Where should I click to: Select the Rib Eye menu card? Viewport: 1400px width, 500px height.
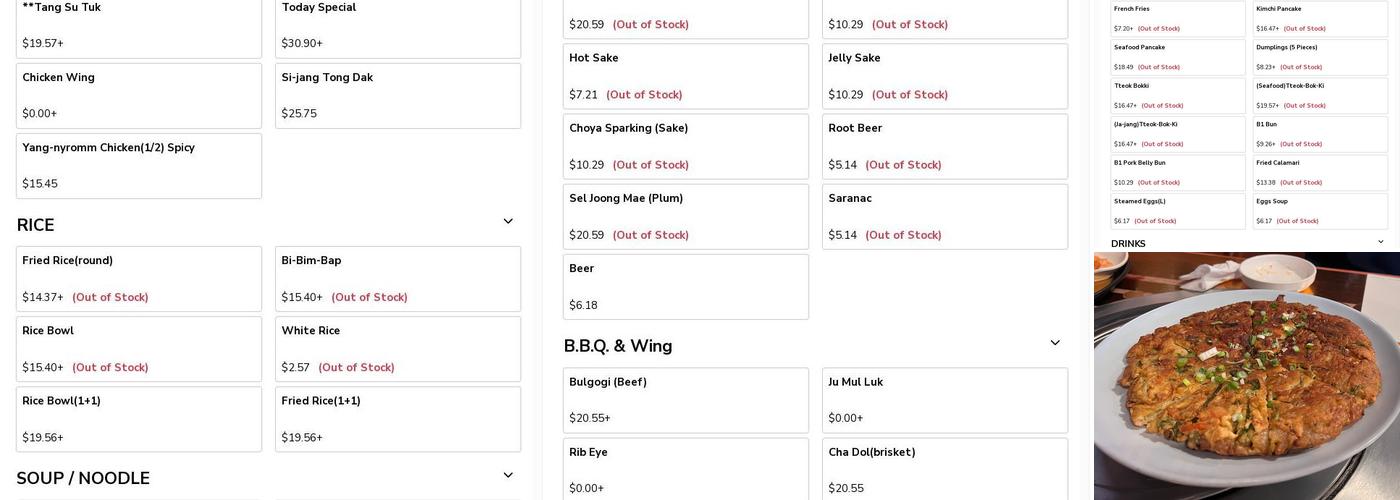[686, 470]
